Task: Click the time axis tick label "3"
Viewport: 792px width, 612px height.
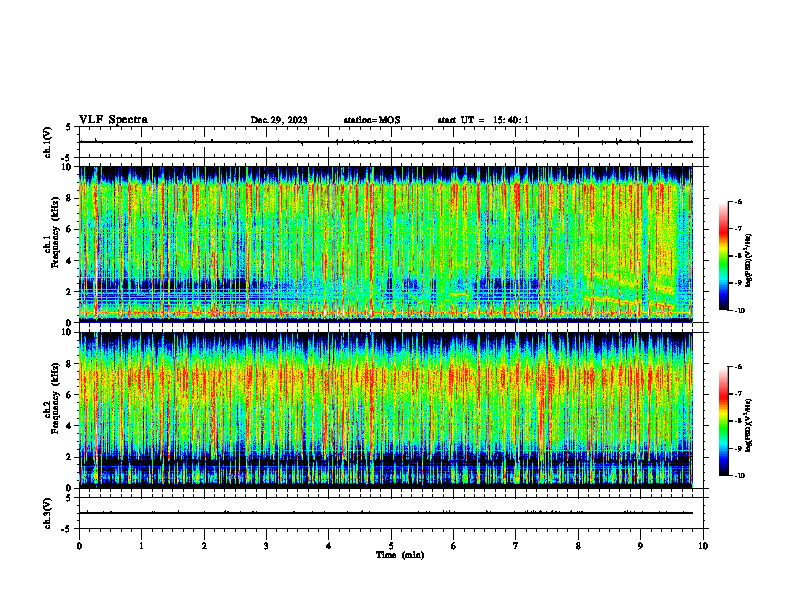Action: pyautogui.click(x=266, y=546)
